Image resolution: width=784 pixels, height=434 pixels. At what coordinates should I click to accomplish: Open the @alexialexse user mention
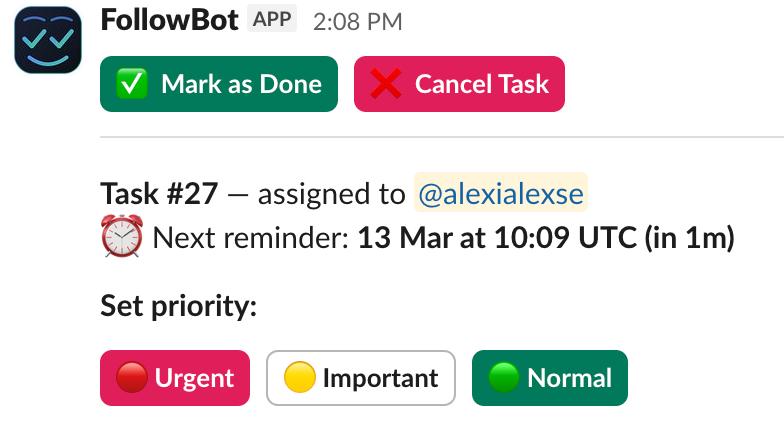click(x=500, y=193)
